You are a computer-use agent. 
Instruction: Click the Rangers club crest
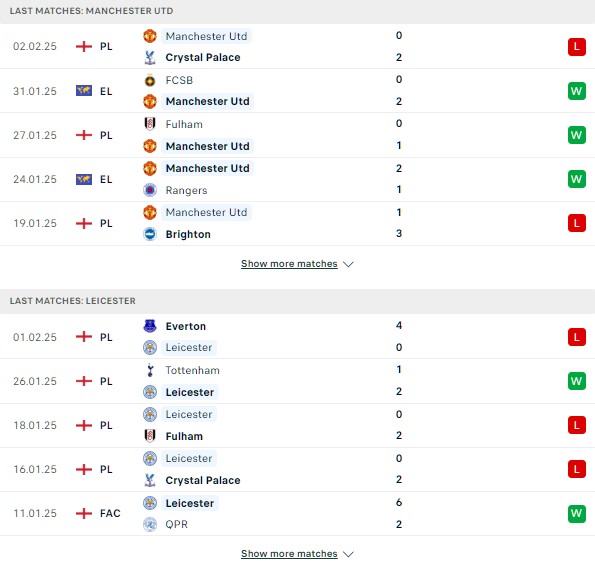point(150,190)
